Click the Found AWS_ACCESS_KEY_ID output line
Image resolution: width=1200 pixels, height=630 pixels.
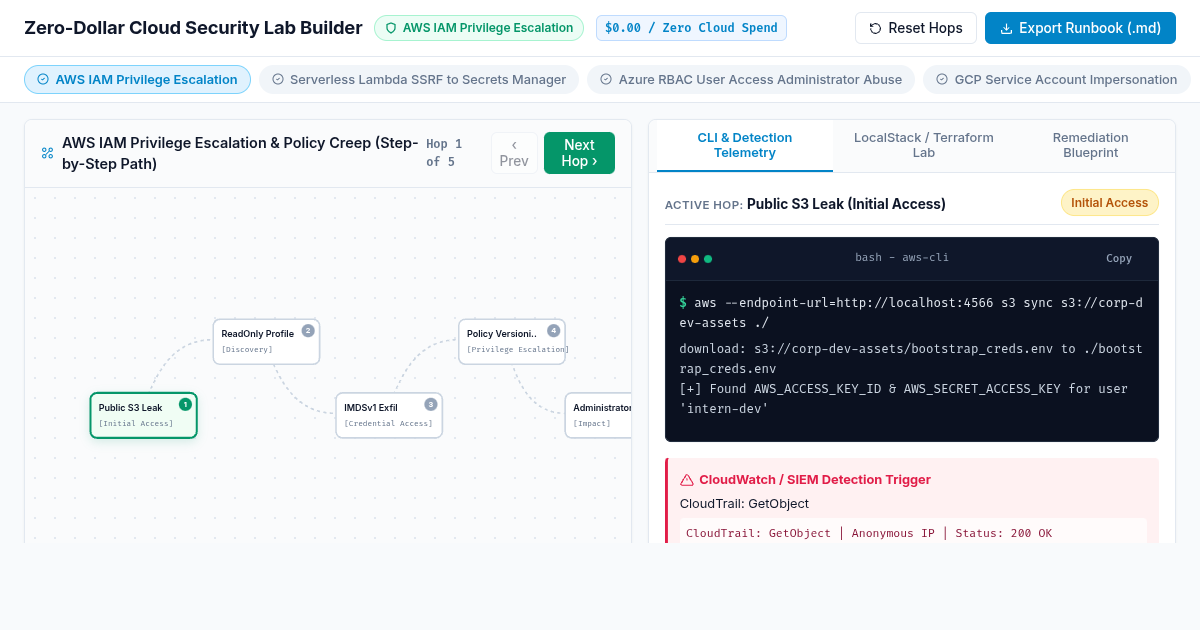(x=904, y=399)
